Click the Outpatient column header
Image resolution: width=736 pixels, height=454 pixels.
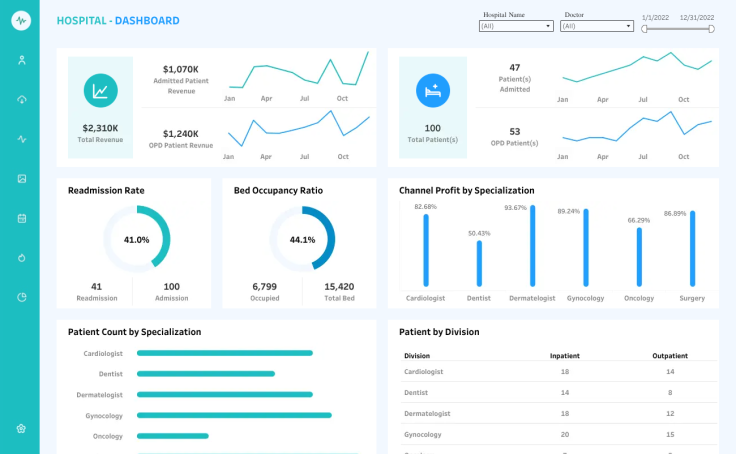point(670,355)
